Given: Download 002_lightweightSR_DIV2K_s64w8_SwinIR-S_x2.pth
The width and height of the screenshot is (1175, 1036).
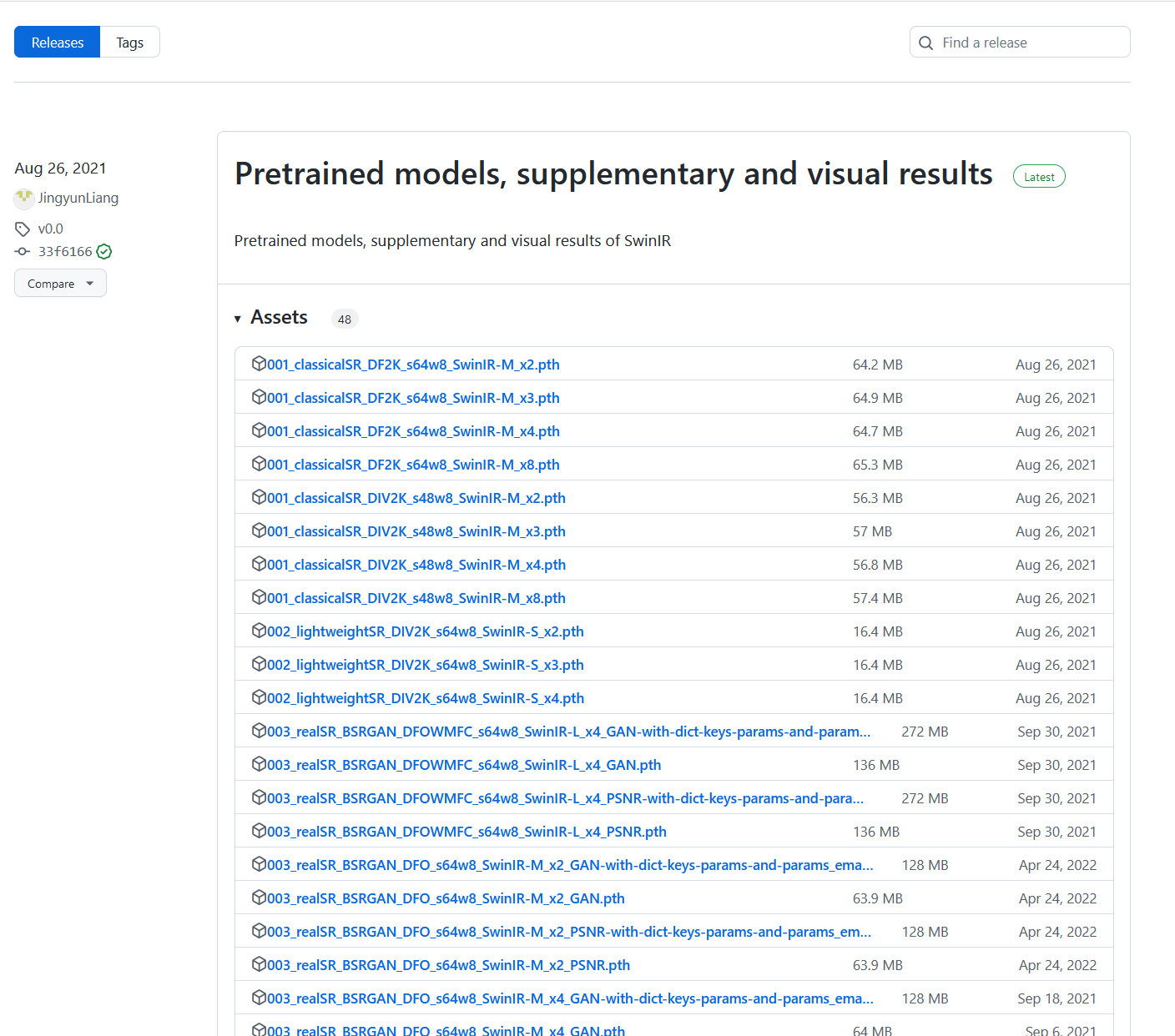Looking at the screenshot, I should click(x=426, y=631).
